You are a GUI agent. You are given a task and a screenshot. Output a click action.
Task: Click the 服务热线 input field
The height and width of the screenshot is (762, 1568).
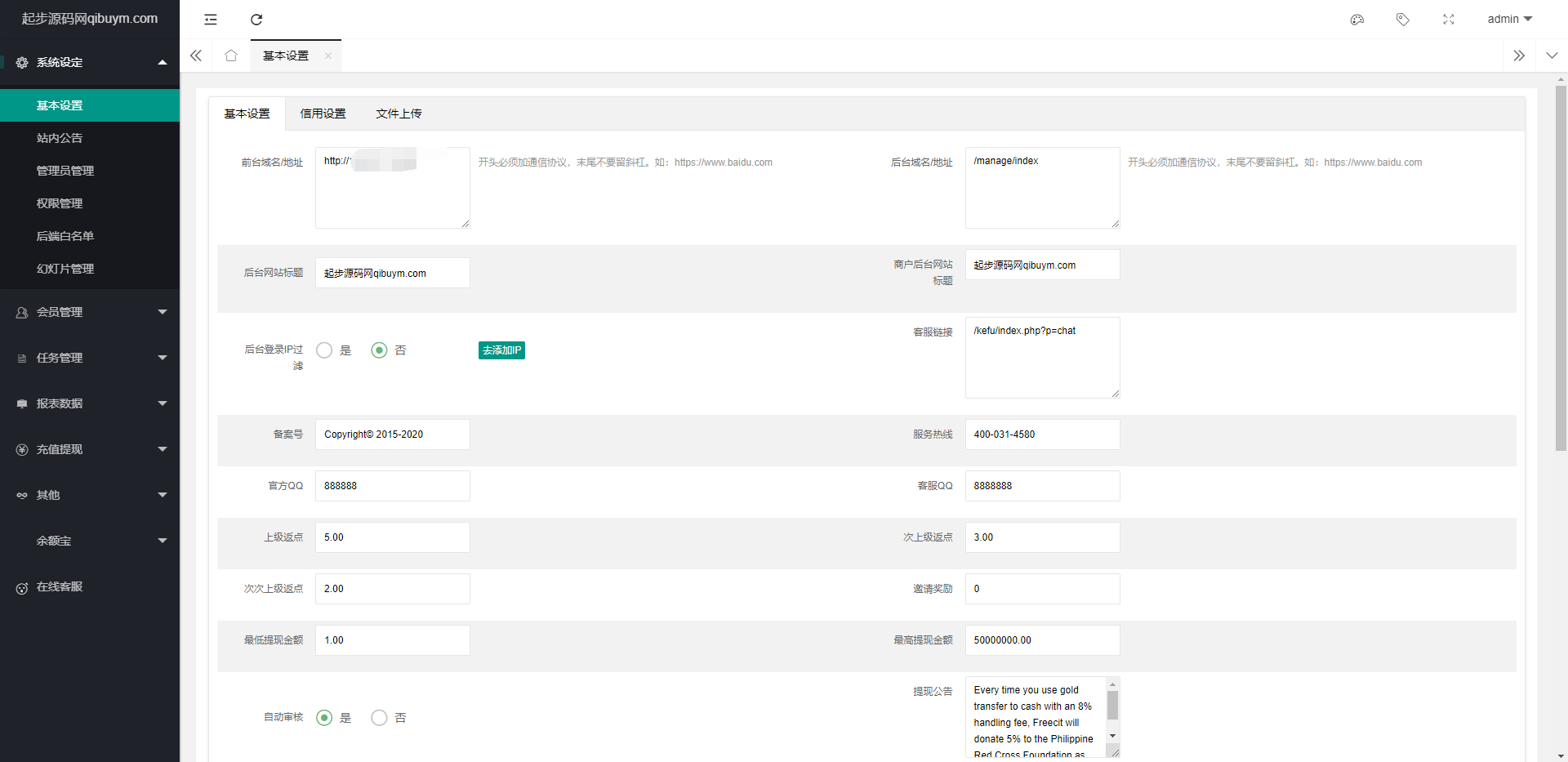pyautogui.click(x=1042, y=434)
